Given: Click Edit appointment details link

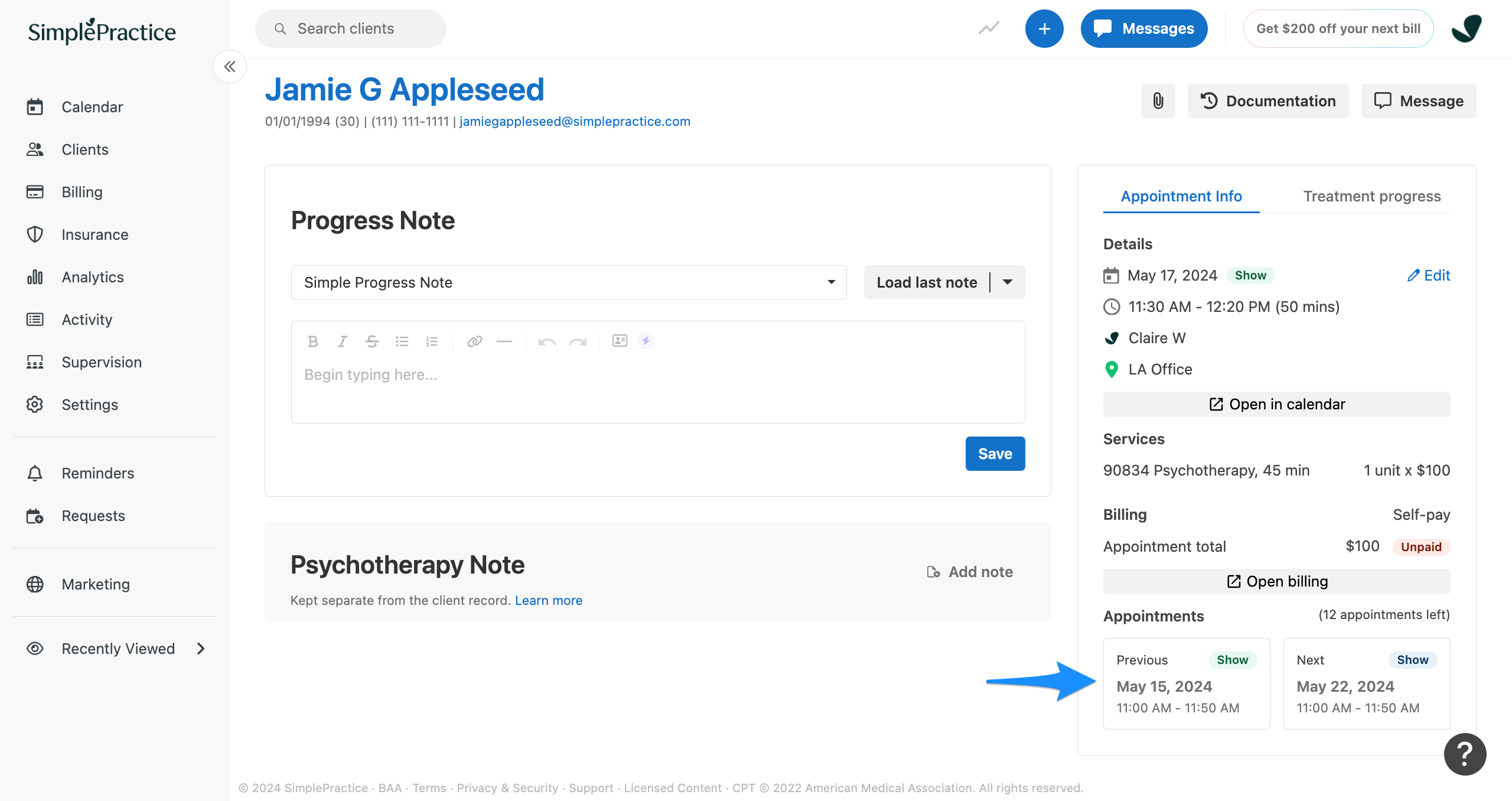Looking at the screenshot, I should [x=1428, y=275].
